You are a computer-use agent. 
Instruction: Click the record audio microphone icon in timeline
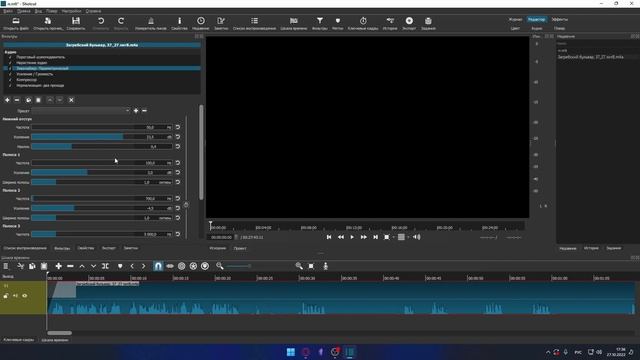(x=325, y=266)
